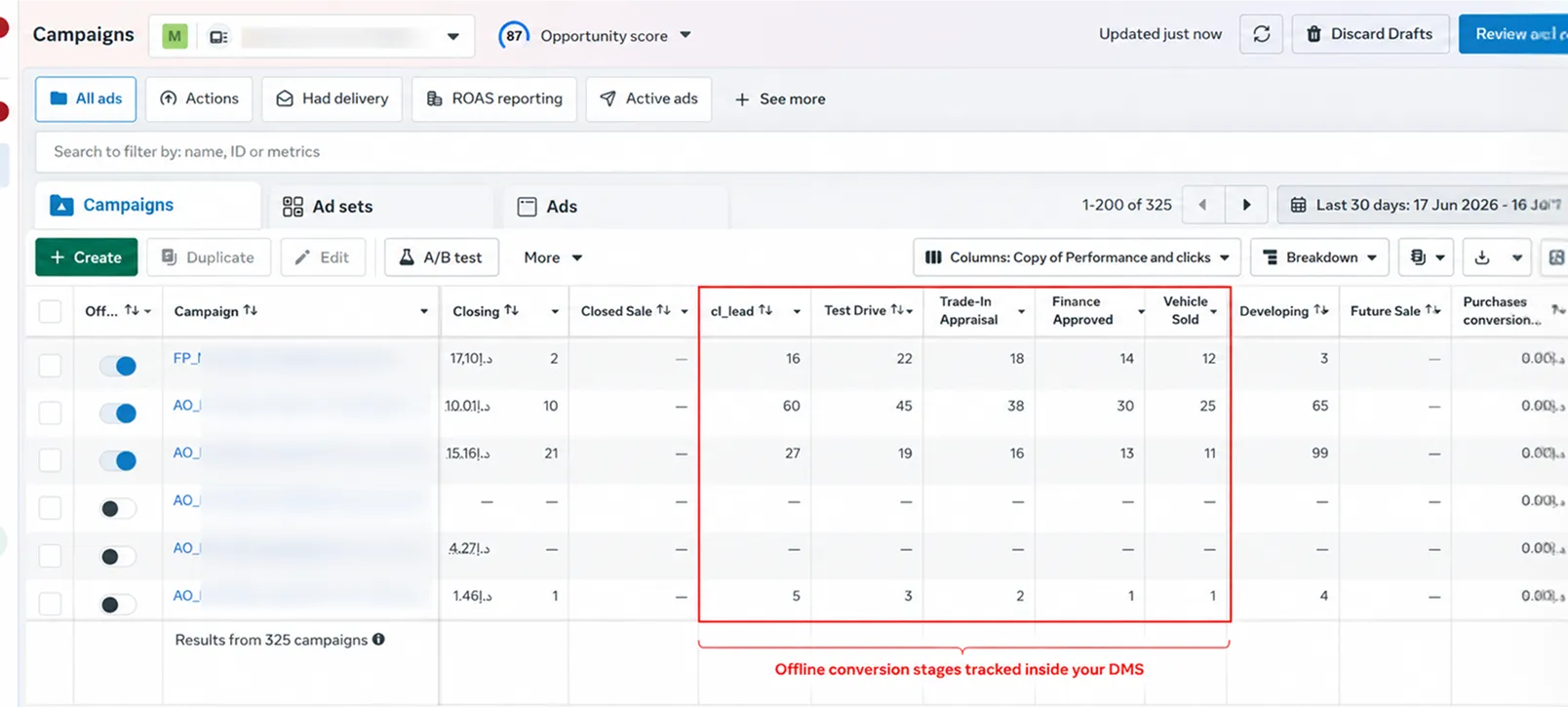1568x707 pixels.
Task: Go to the previous results page arrow
Action: tap(1202, 205)
